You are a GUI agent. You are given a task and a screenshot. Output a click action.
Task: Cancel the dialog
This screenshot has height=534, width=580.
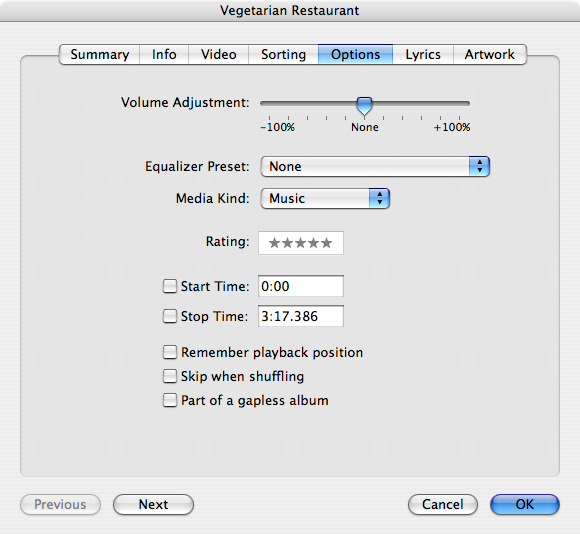443,504
